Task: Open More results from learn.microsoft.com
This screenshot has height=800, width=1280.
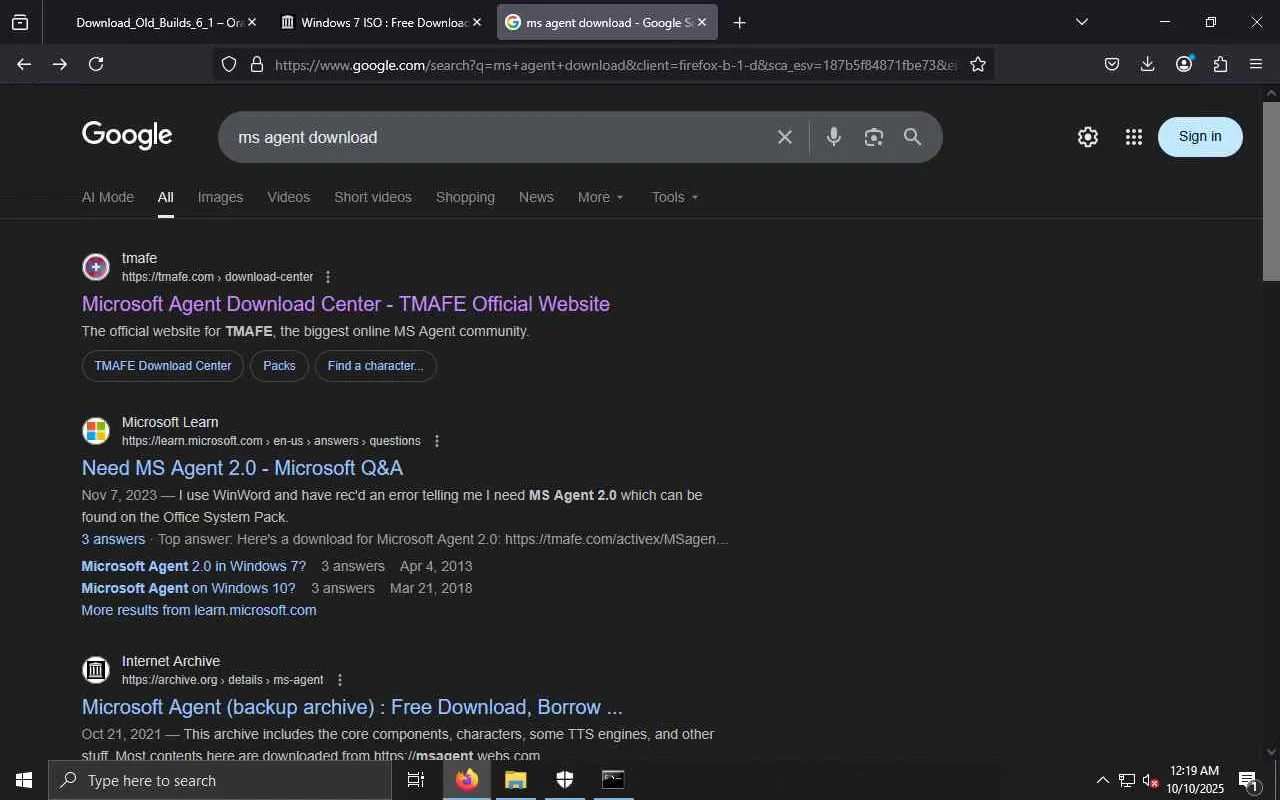Action: click(199, 610)
